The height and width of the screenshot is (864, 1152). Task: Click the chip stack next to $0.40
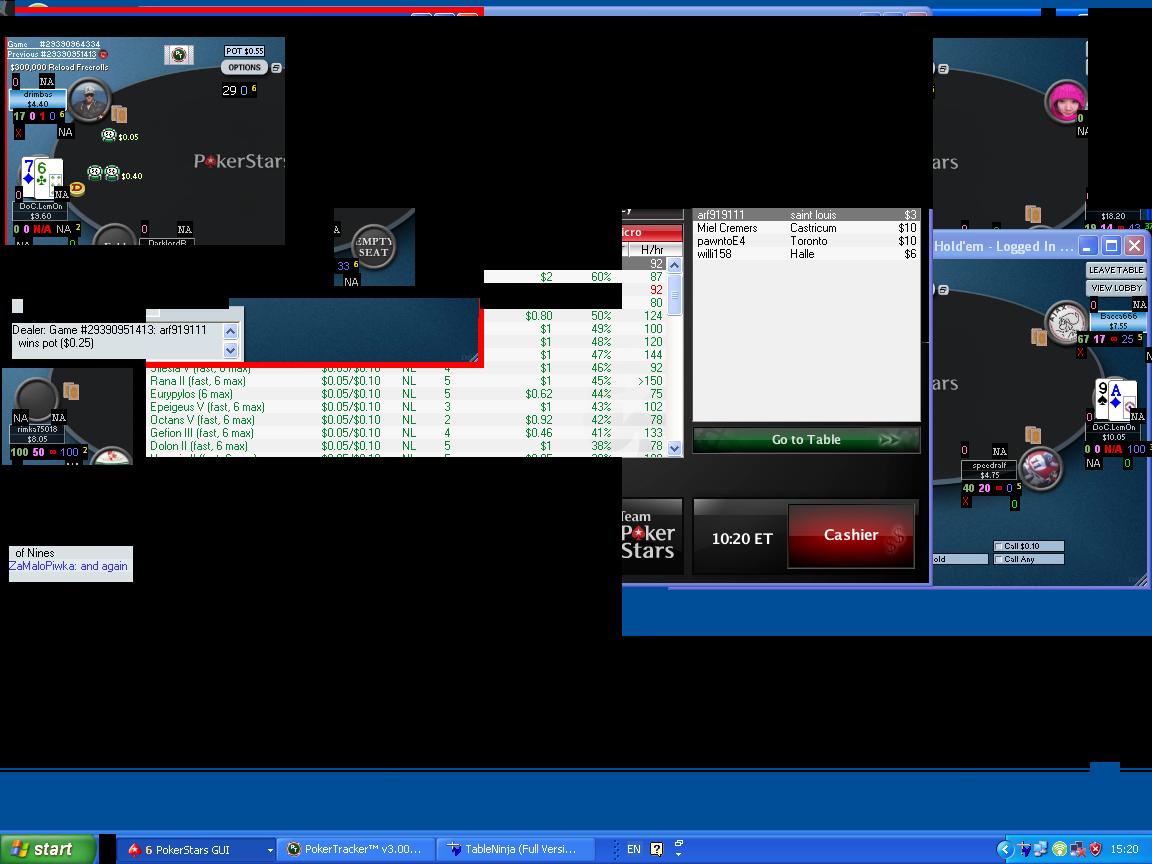tap(104, 173)
